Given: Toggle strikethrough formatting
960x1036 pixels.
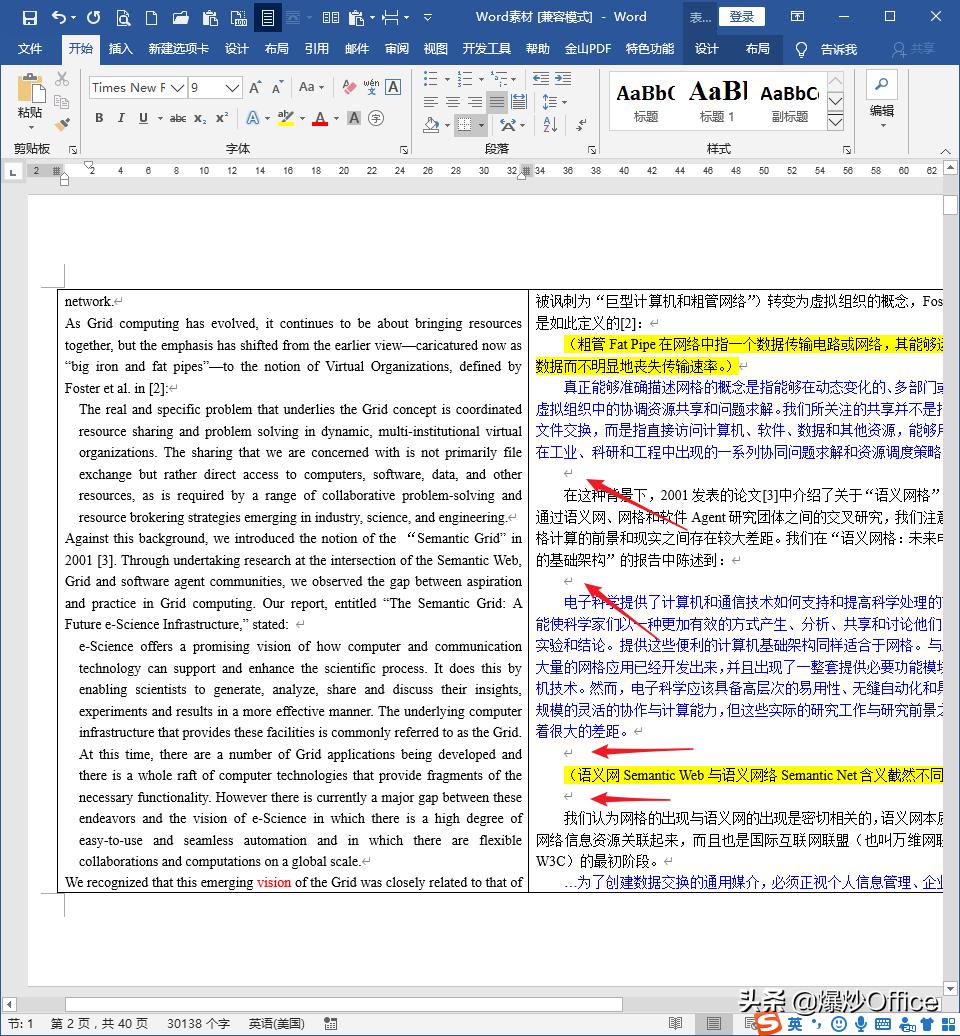Looking at the screenshot, I should (x=179, y=117).
